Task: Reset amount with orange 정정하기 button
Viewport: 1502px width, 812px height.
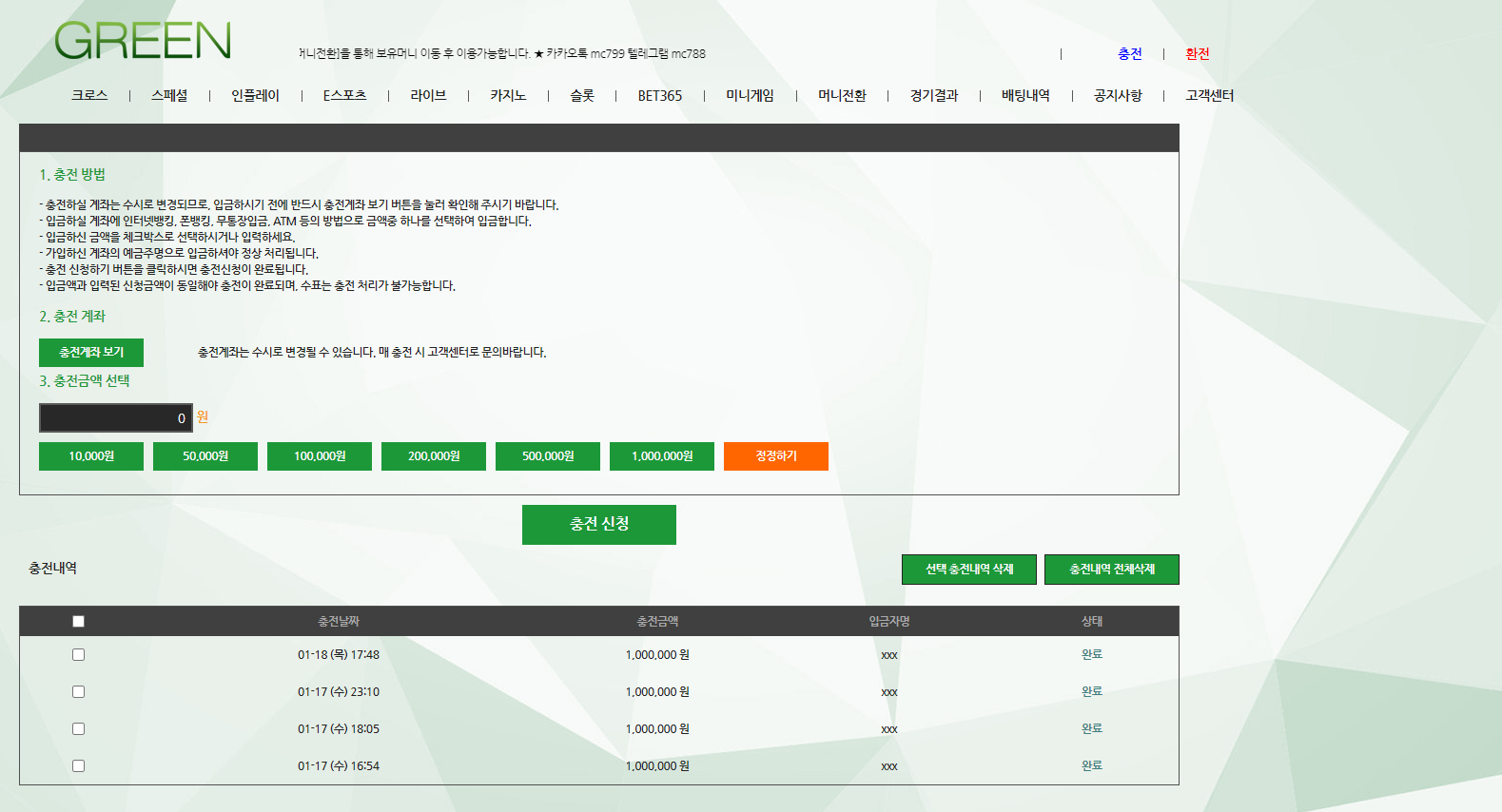Action: 776,456
